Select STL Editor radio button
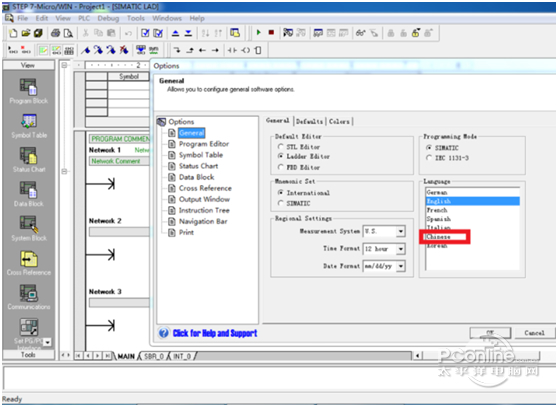 point(281,147)
